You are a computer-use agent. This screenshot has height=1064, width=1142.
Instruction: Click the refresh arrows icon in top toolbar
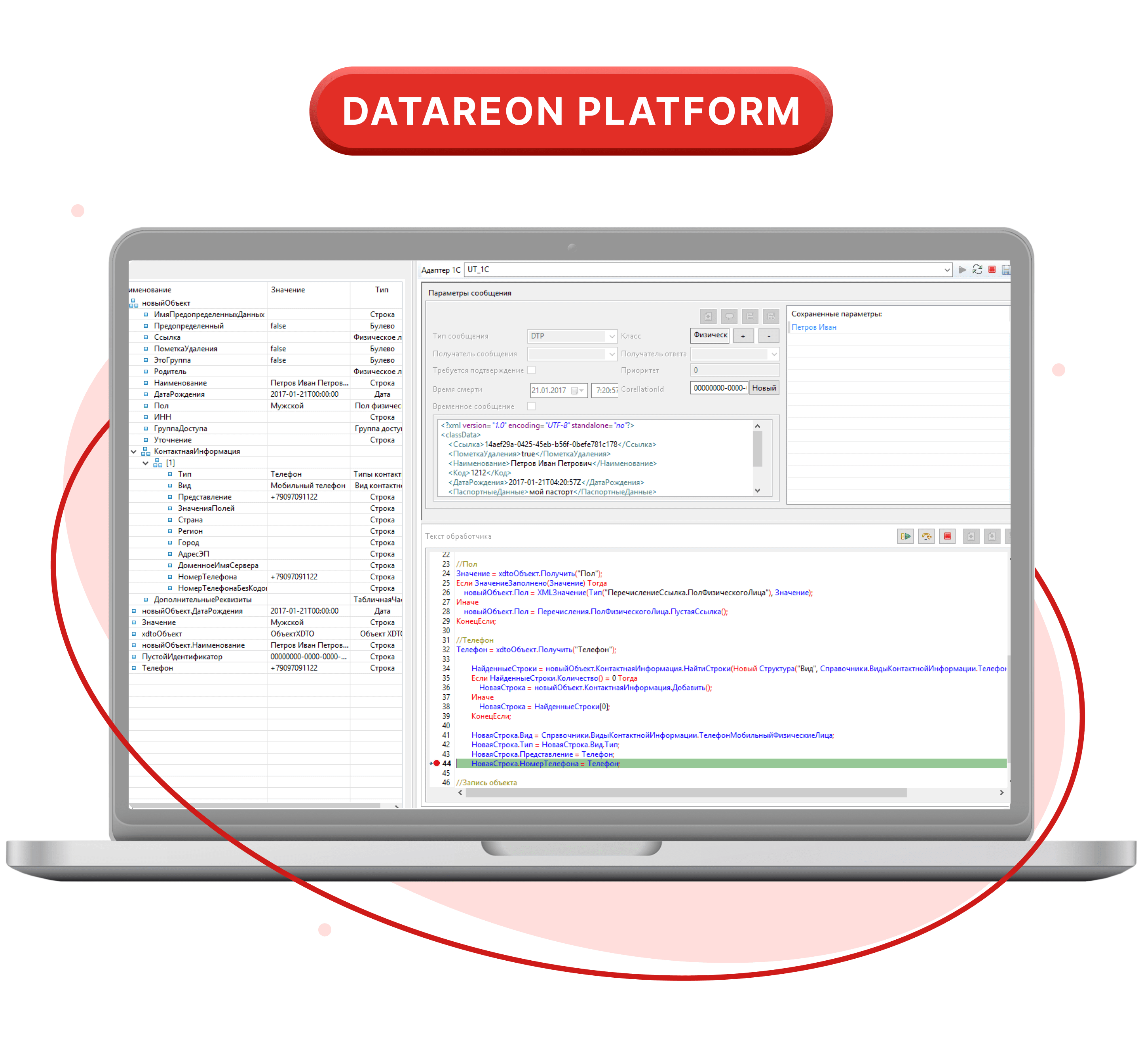[x=977, y=270]
